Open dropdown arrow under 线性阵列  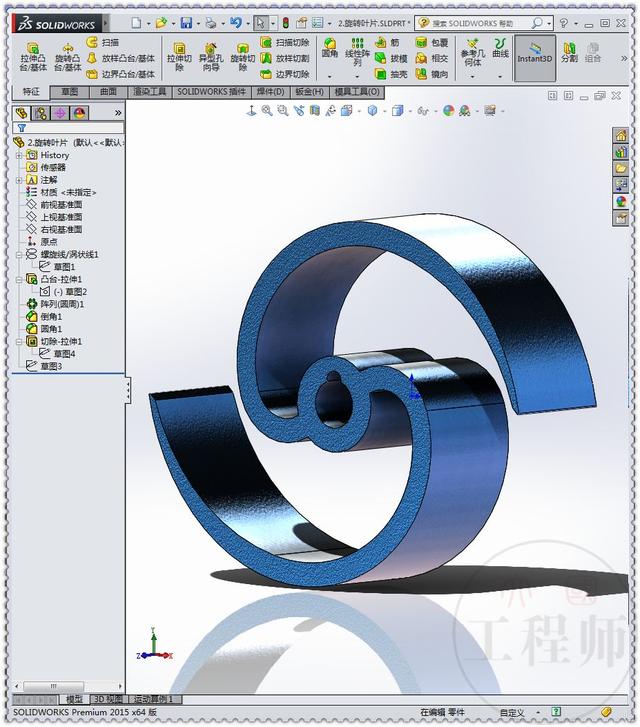357,76
